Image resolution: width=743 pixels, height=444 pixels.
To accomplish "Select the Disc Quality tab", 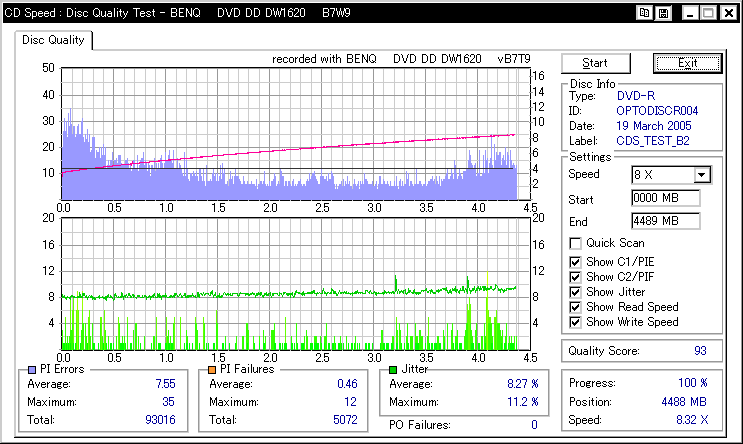I will [x=54, y=41].
